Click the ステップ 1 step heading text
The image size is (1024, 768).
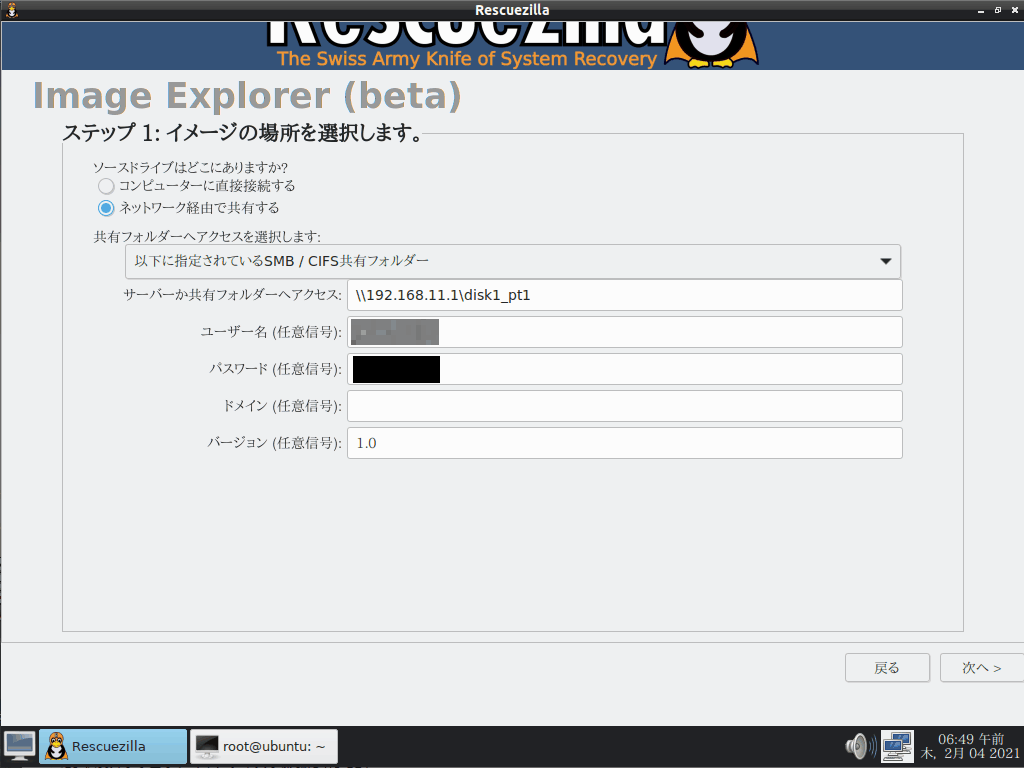(x=243, y=133)
